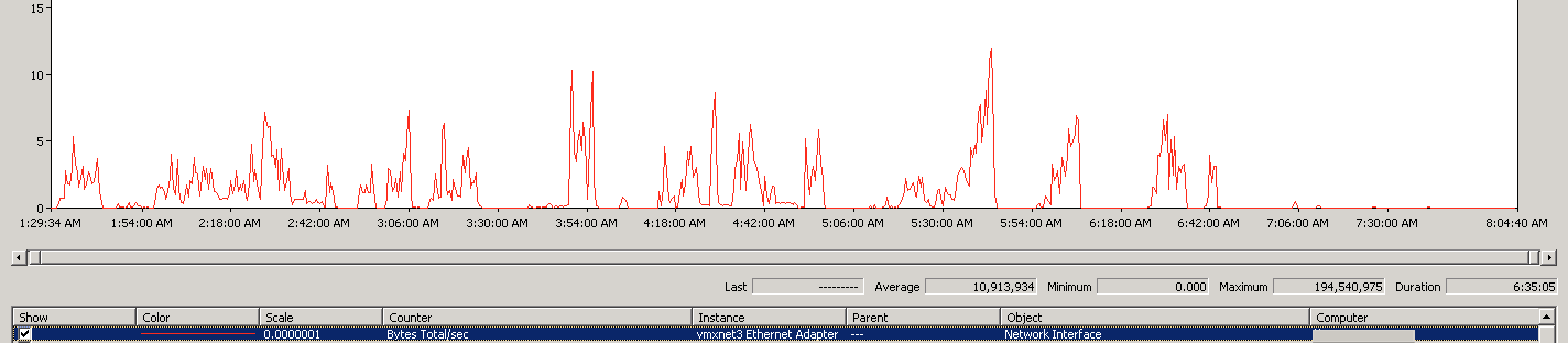Click the left handle of the time range slider
The height and width of the screenshot is (343, 1568).
(x=35, y=257)
